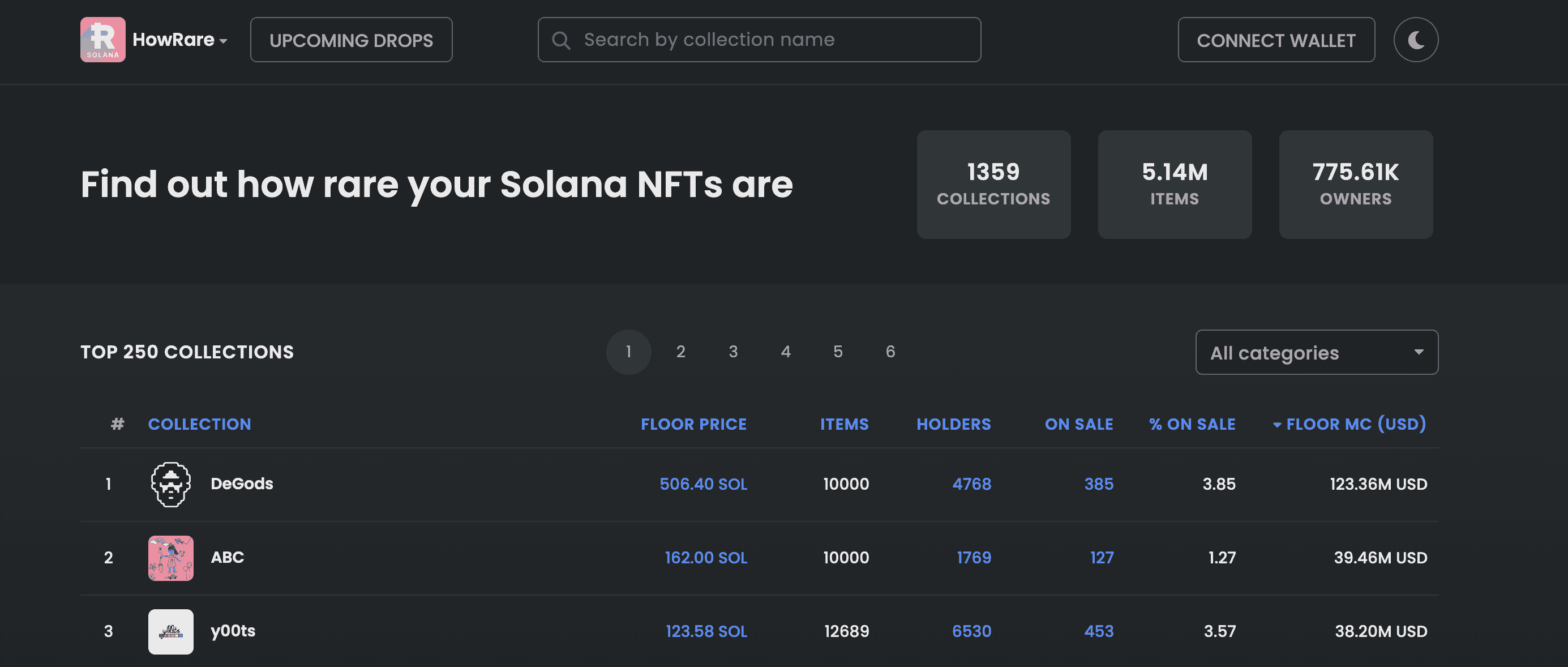The width and height of the screenshot is (1568, 667).
Task: Open the All categories dropdown
Action: click(x=1316, y=352)
